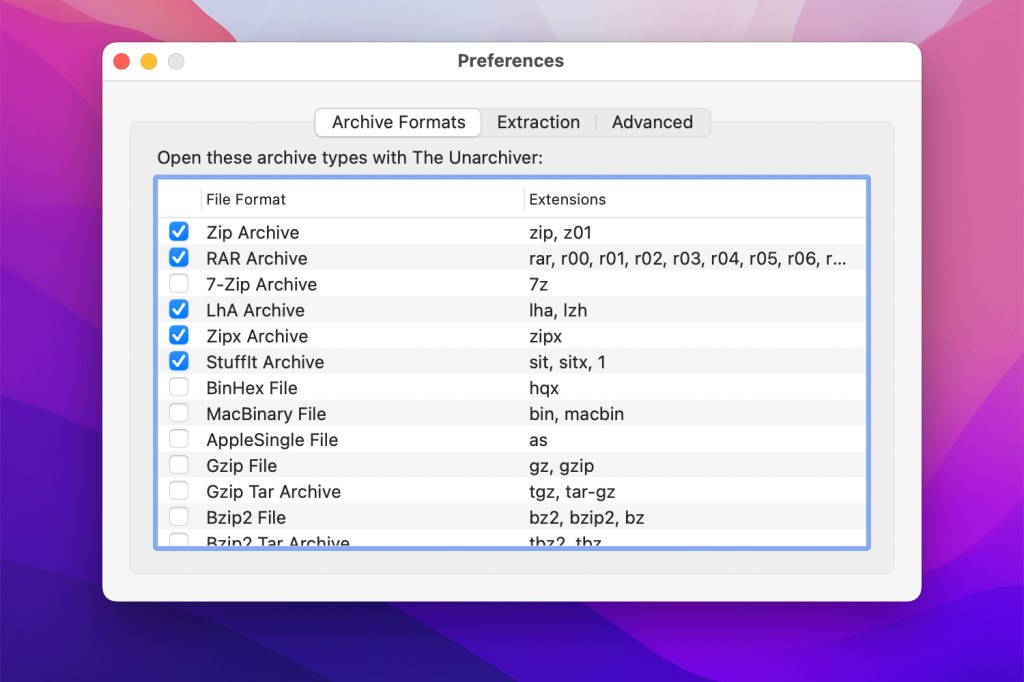
Task: Check the Gzip Tar Archive checkbox
Action: coord(179,491)
